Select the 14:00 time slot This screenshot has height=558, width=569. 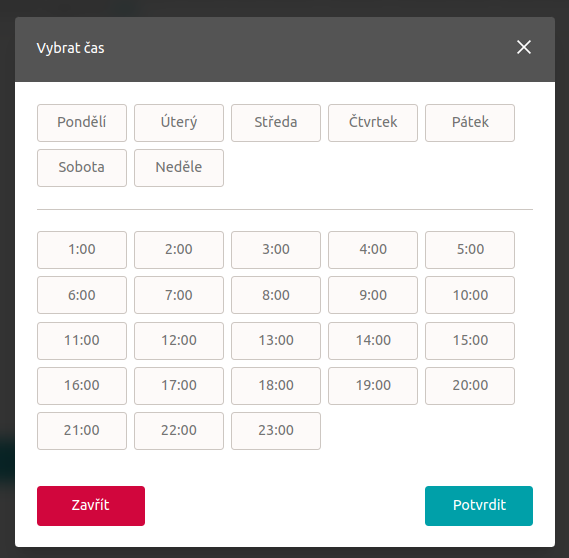pos(373,341)
